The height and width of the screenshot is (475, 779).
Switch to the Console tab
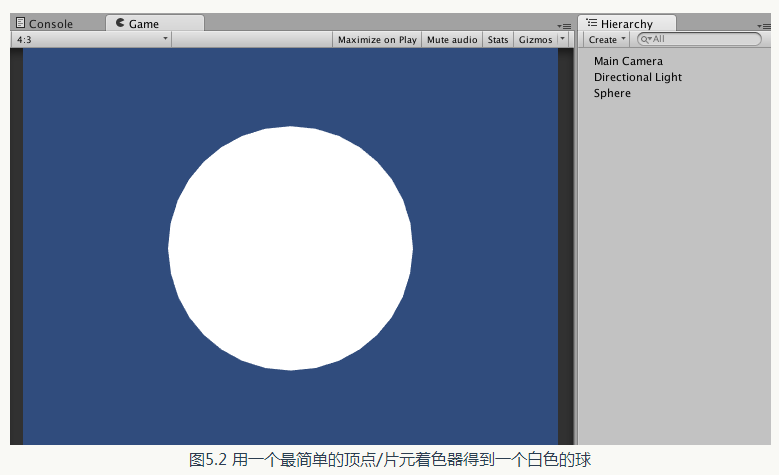[x=45, y=23]
